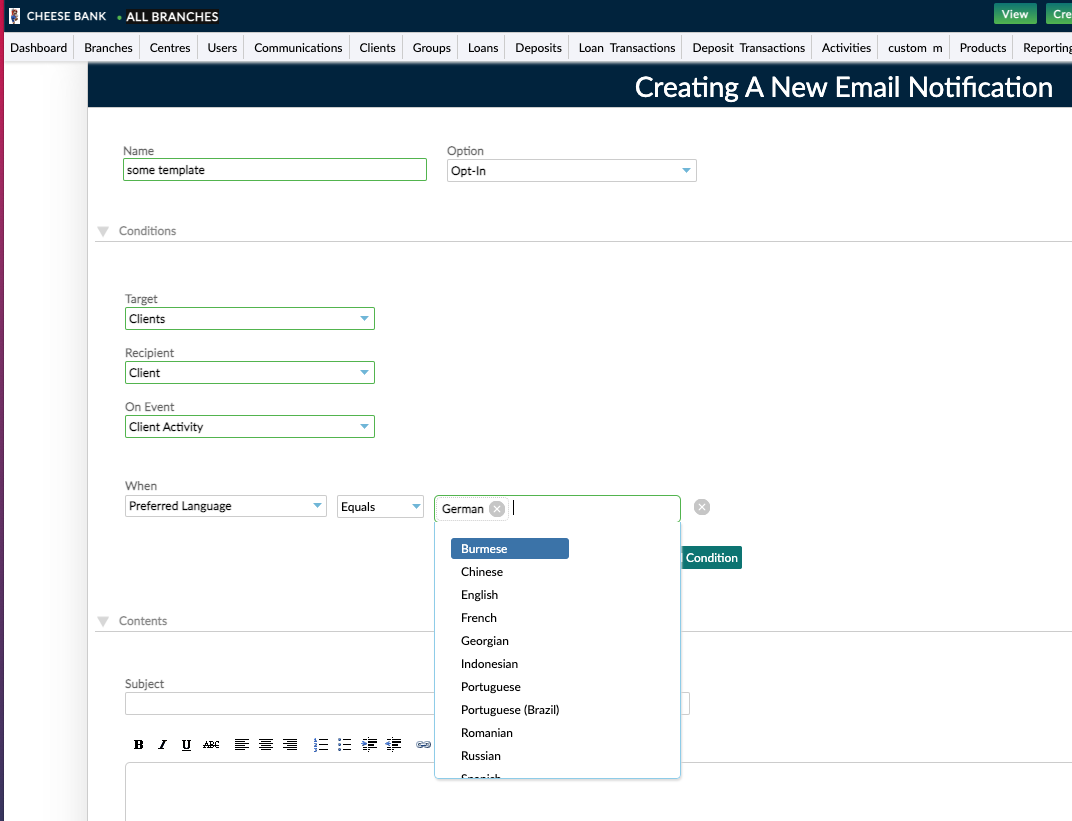Insert a bulleted list
The width and height of the screenshot is (1072, 821).
coord(345,744)
